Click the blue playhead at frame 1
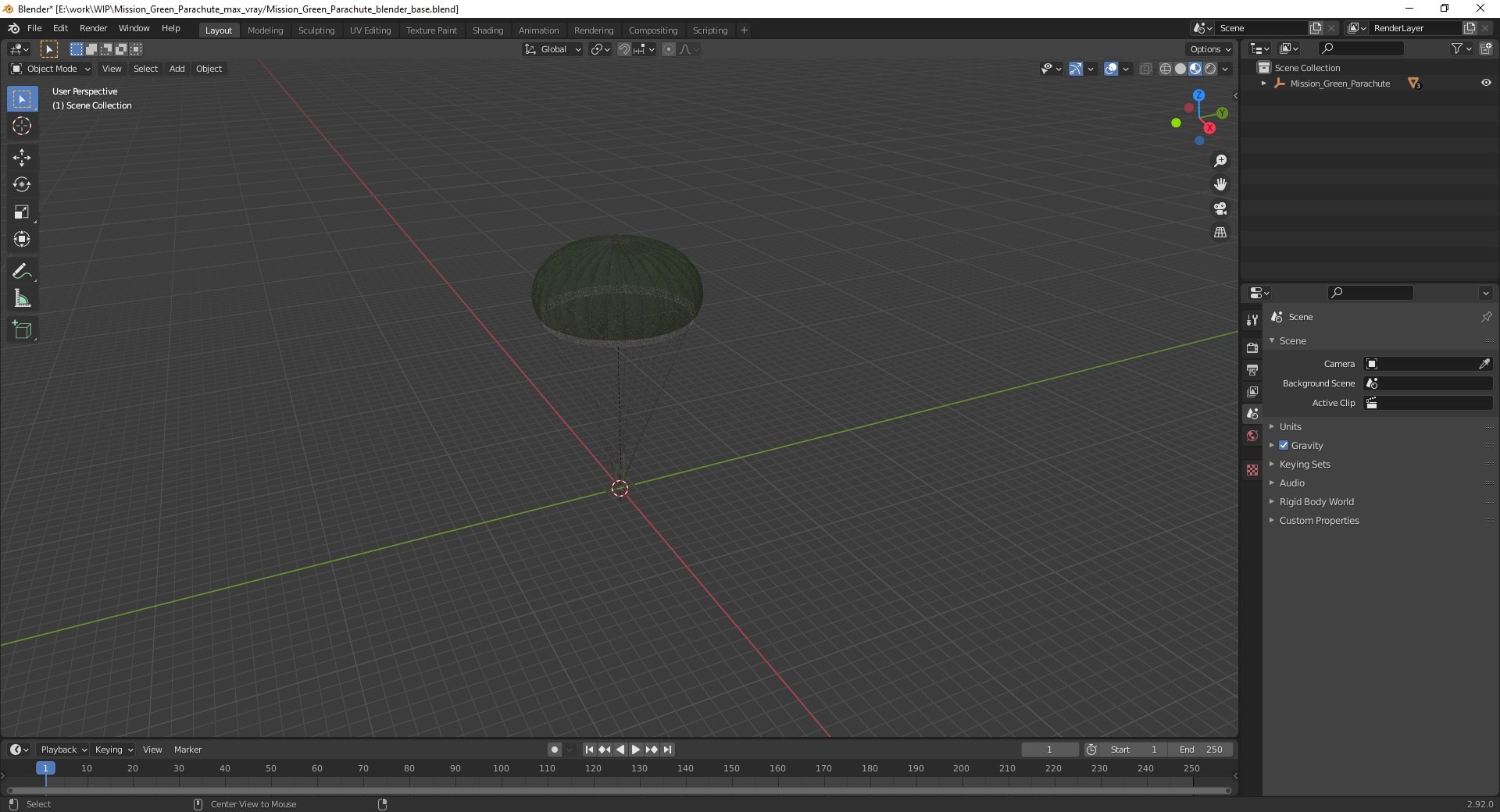Image resolution: width=1500 pixels, height=812 pixels. click(45, 768)
